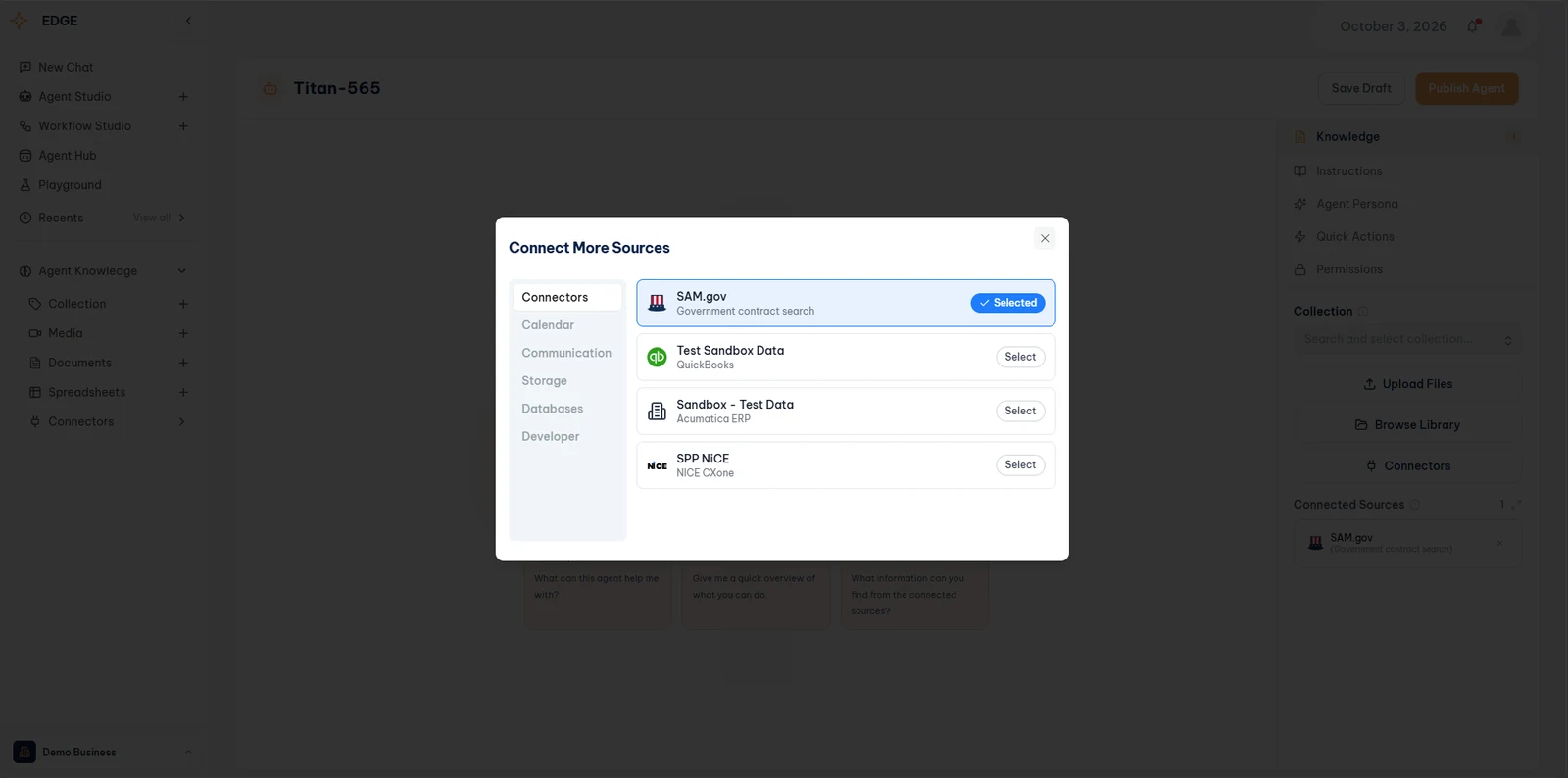Select the Sandbox - Test Data Acumatica source
Image resolution: width=1568 pixels, height=778 pixels.
tap(1020, 411)
